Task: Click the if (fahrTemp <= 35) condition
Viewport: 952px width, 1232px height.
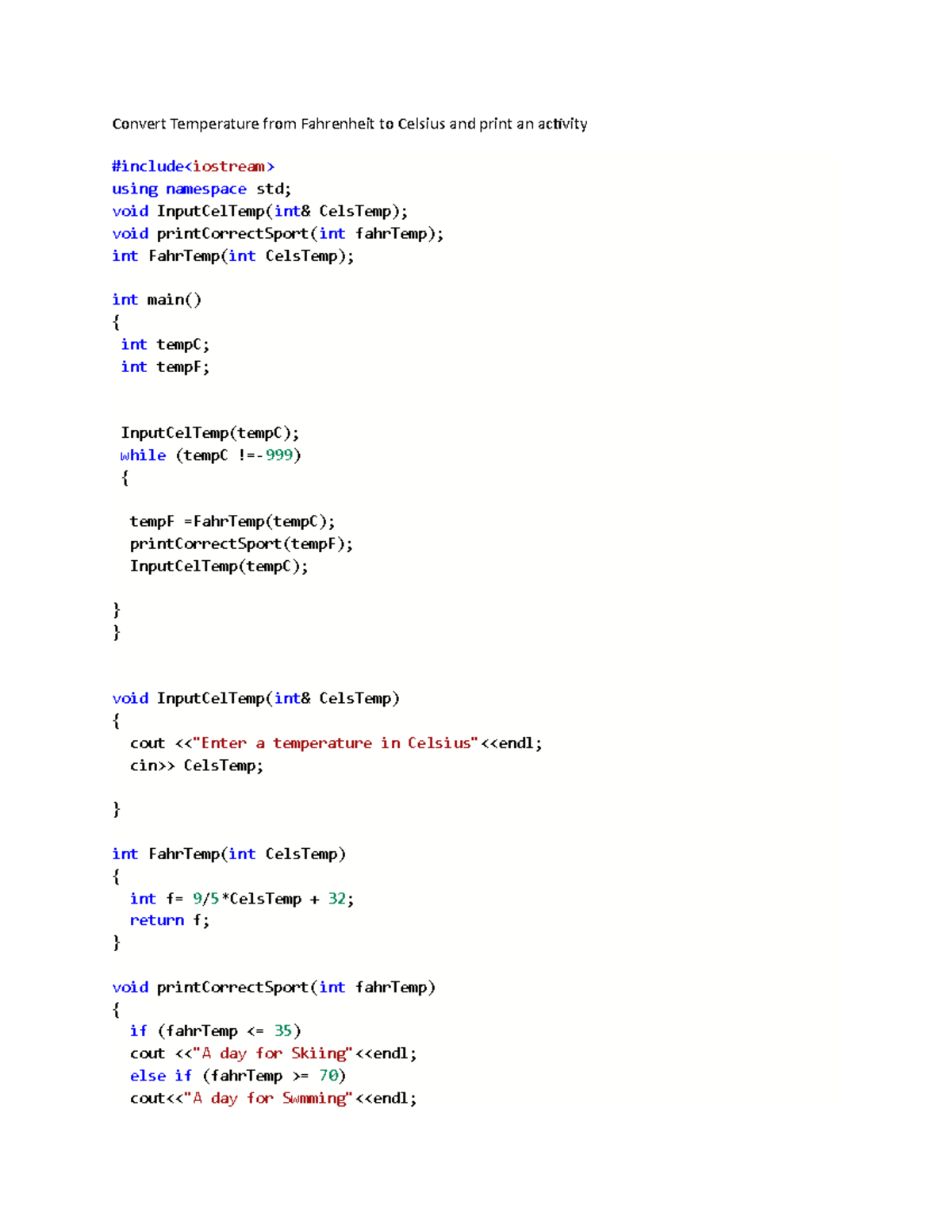Action: (216, 1031)
